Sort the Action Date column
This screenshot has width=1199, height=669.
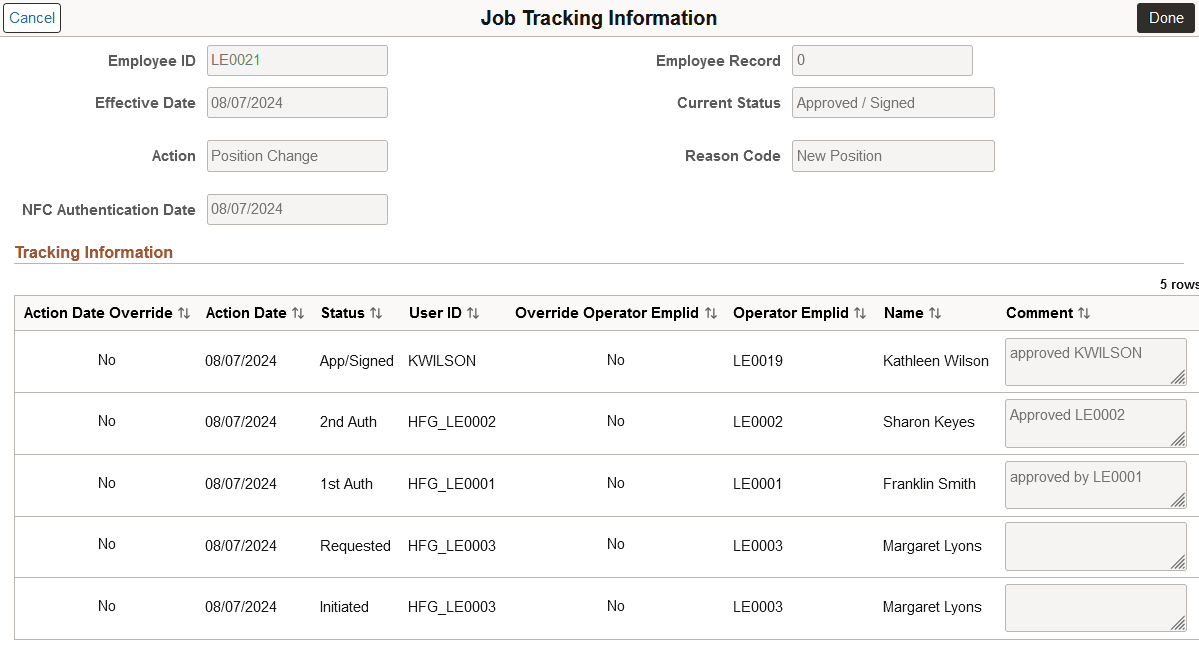296,312
